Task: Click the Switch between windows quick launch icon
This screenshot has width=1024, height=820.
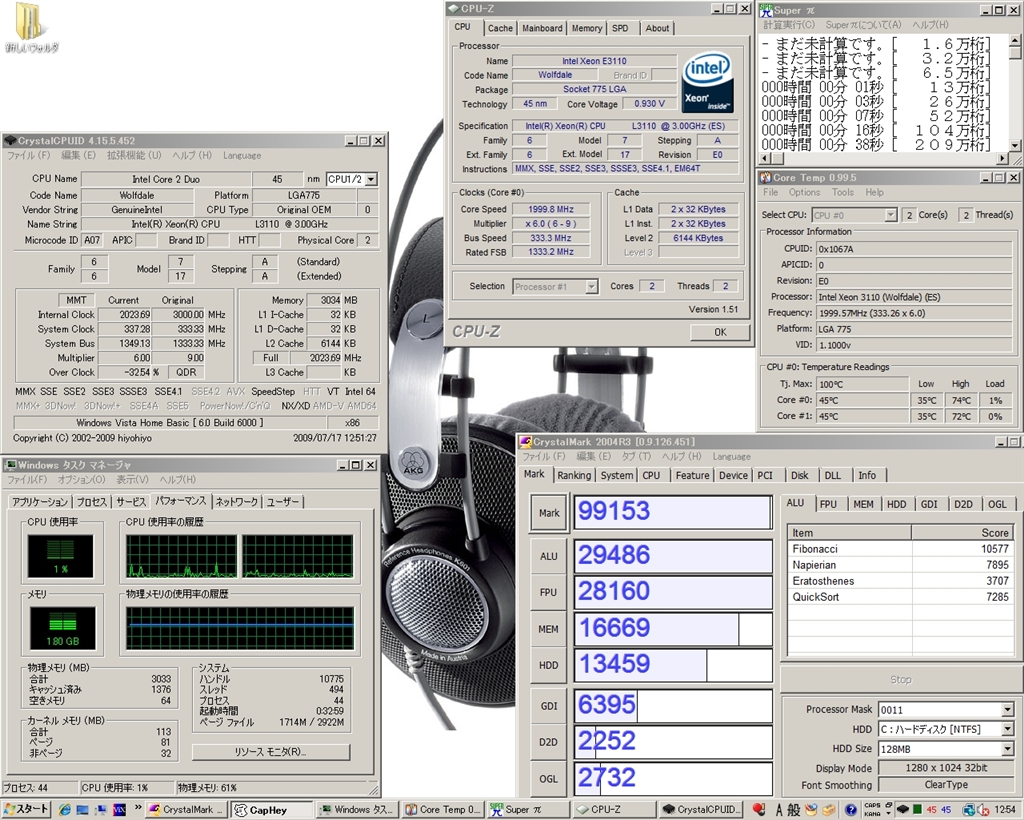Action: 101,810
